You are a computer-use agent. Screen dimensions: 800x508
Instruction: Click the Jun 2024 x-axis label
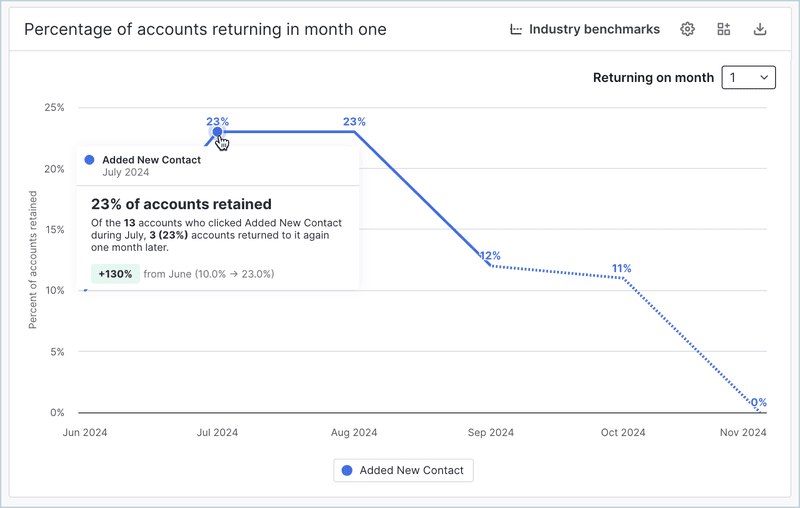[x=85, y=433]
